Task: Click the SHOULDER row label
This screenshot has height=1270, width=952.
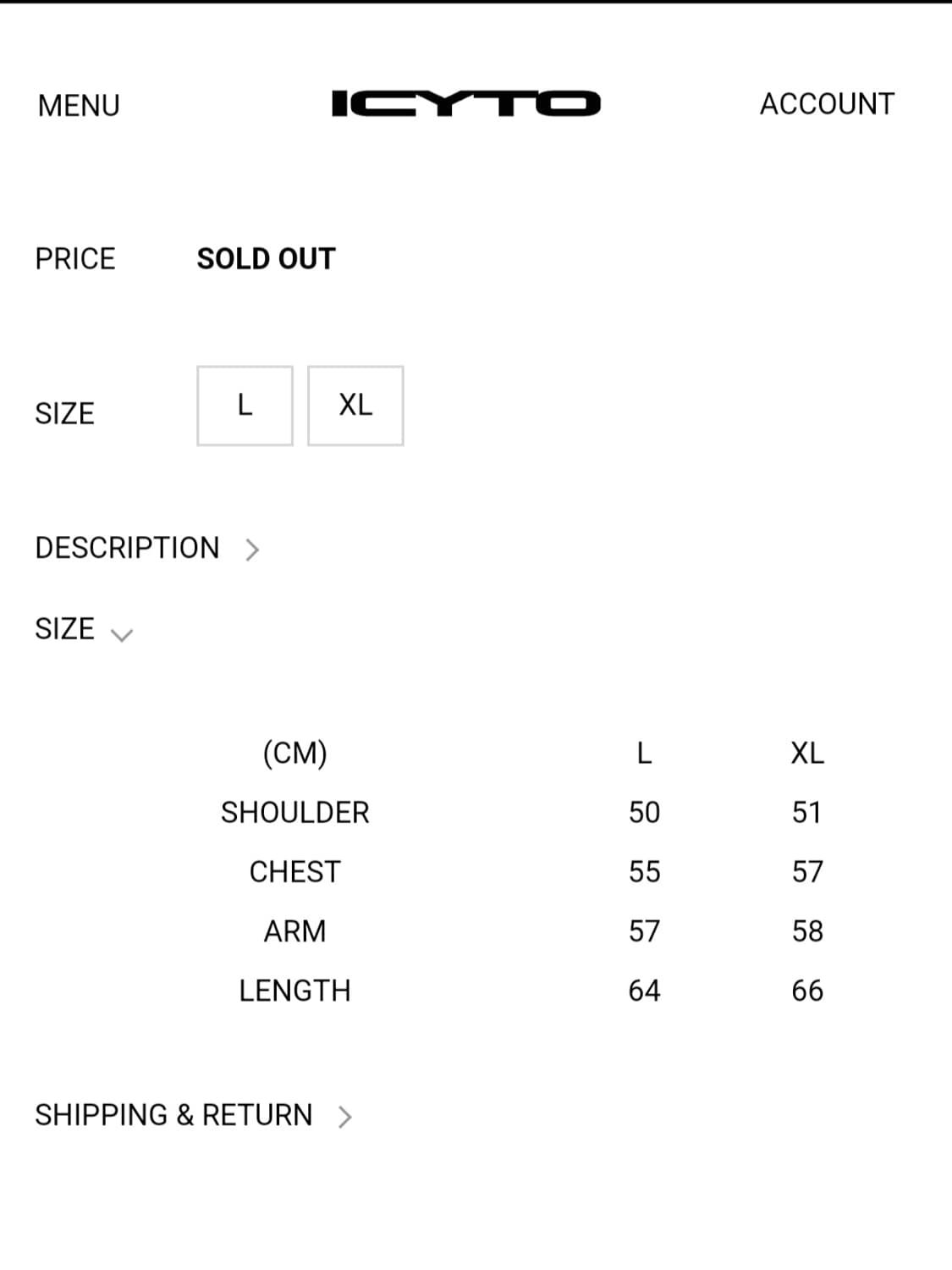Action: [295, 812]
